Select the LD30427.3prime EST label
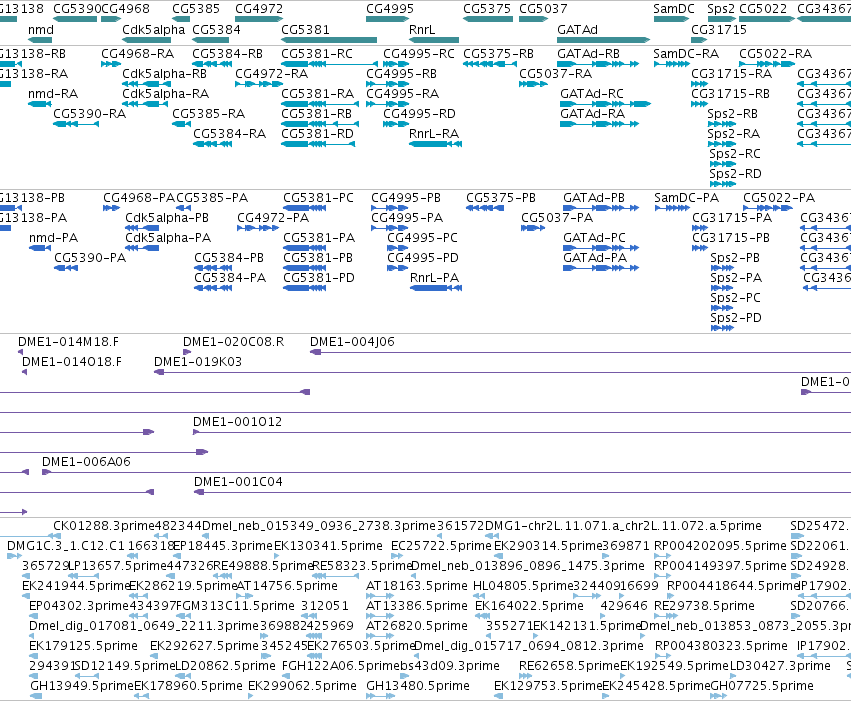Viewport: 851px width, 701px height. tap(780, 666)
